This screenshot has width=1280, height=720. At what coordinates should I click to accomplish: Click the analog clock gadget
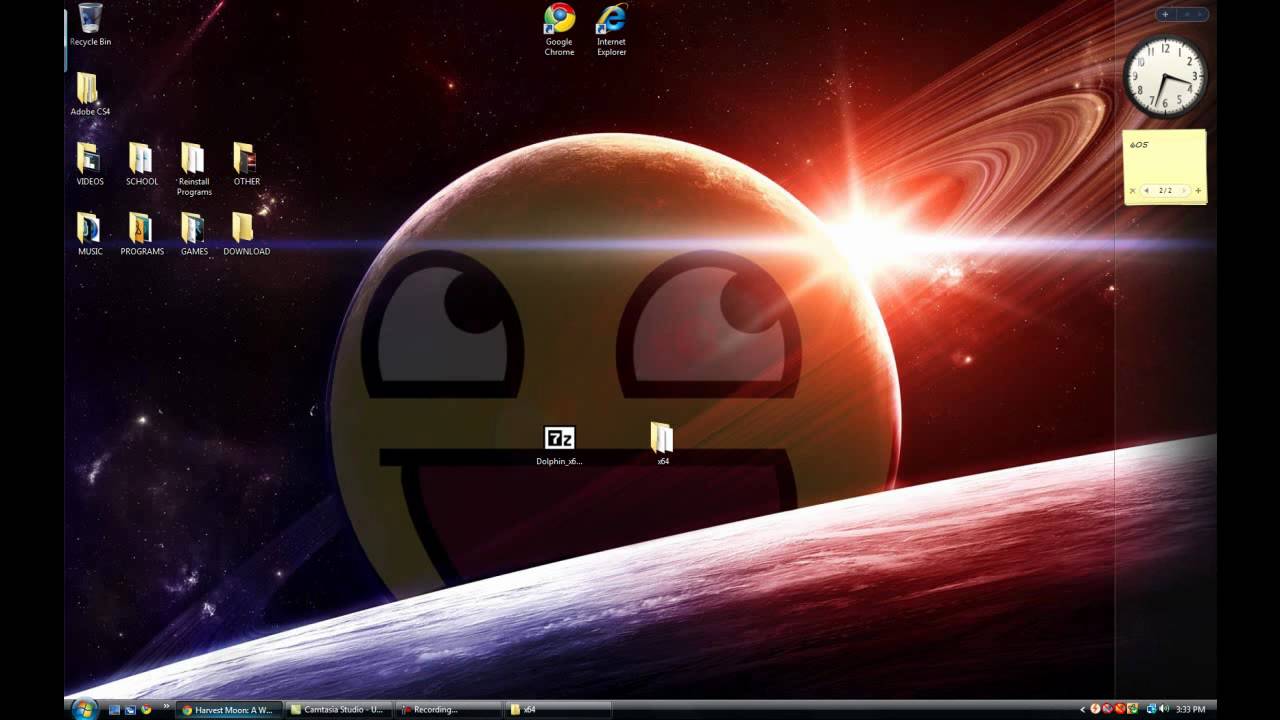coord(1165,77)
